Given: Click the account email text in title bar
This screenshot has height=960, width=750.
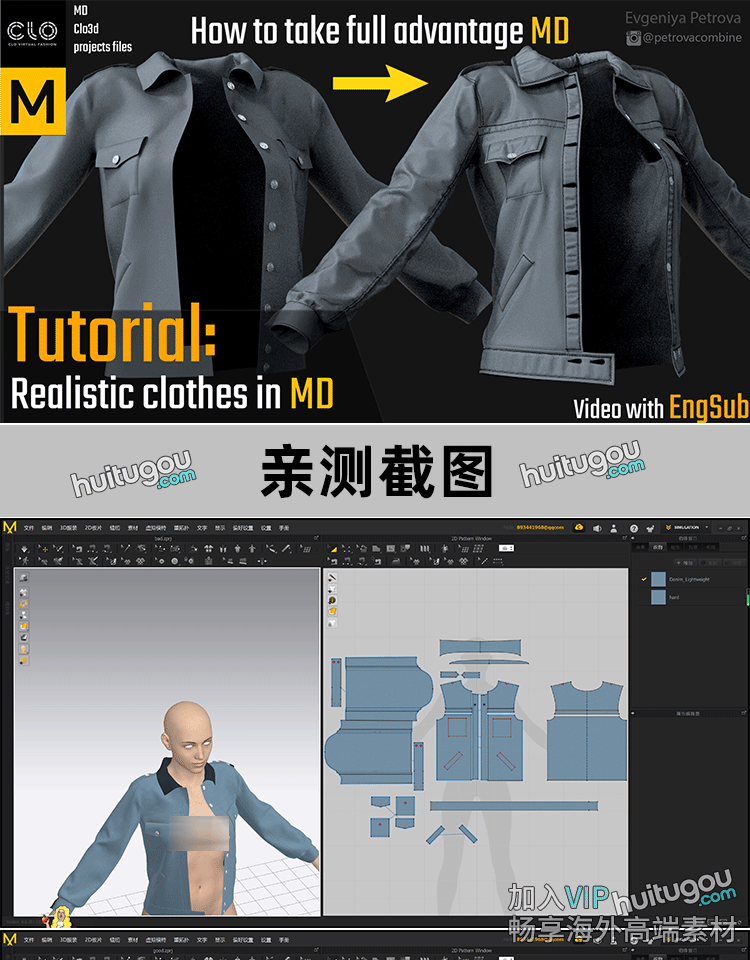Looking at the screenshot, I should tap(540, 527).
